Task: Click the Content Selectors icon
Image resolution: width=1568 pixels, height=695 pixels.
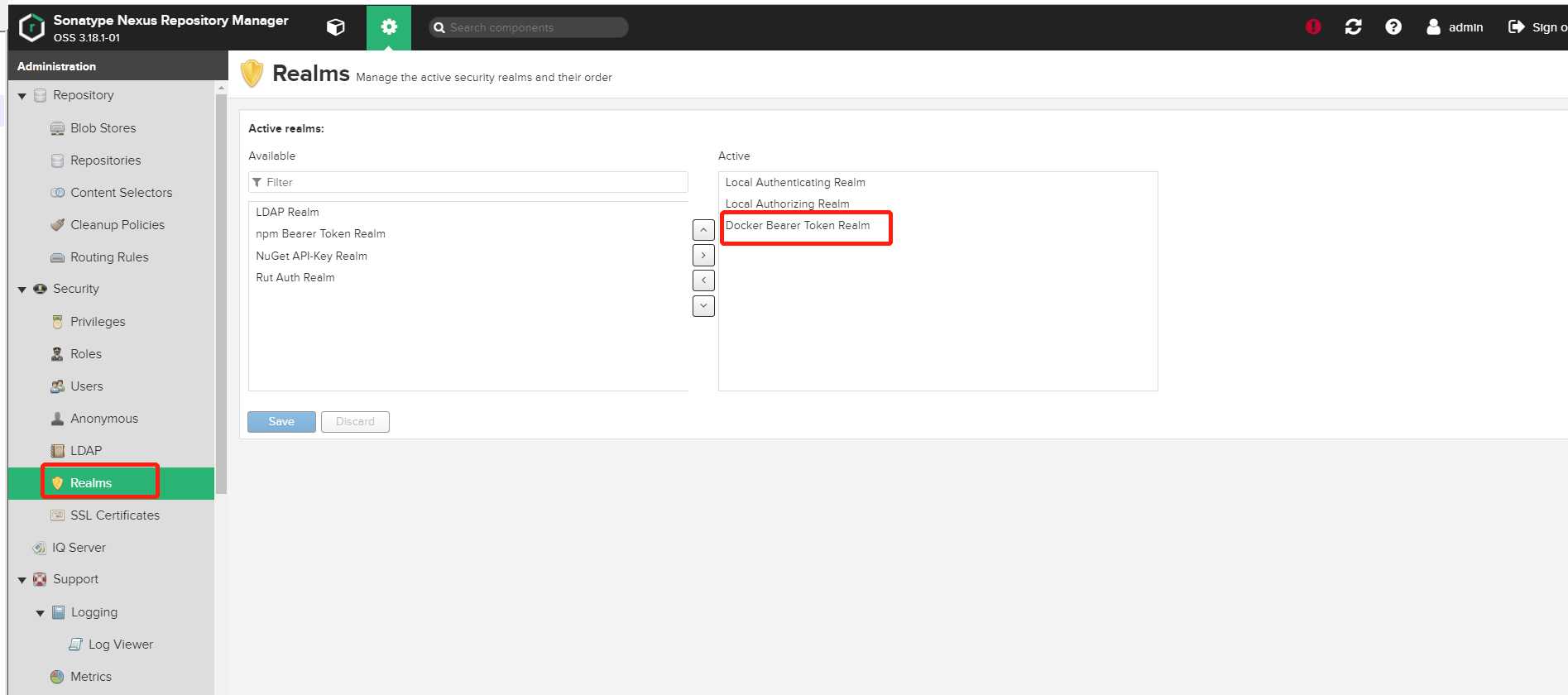Action: pos(57,193)
